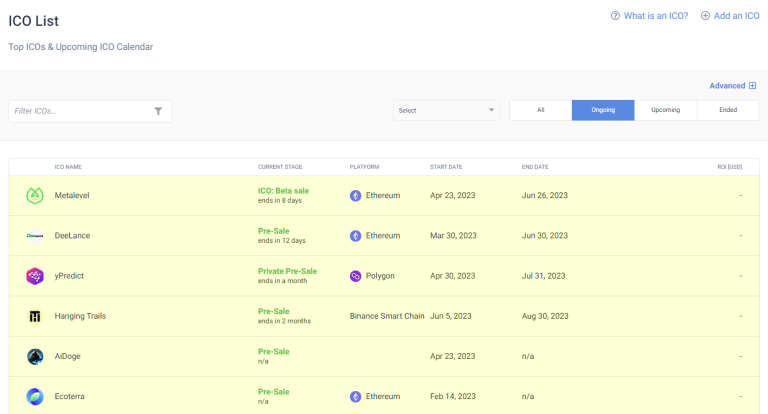Click the DeeLance logo icon
This screenshot has width=768, height=414.
pos(35,236)
